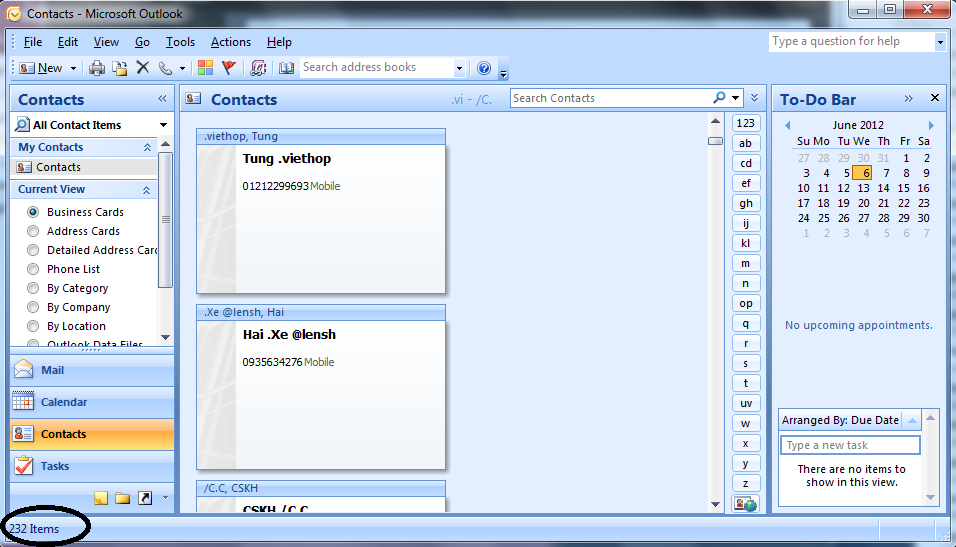Open the View menu
This screenshot has width=956, height=547.
[x=106, y=42]
